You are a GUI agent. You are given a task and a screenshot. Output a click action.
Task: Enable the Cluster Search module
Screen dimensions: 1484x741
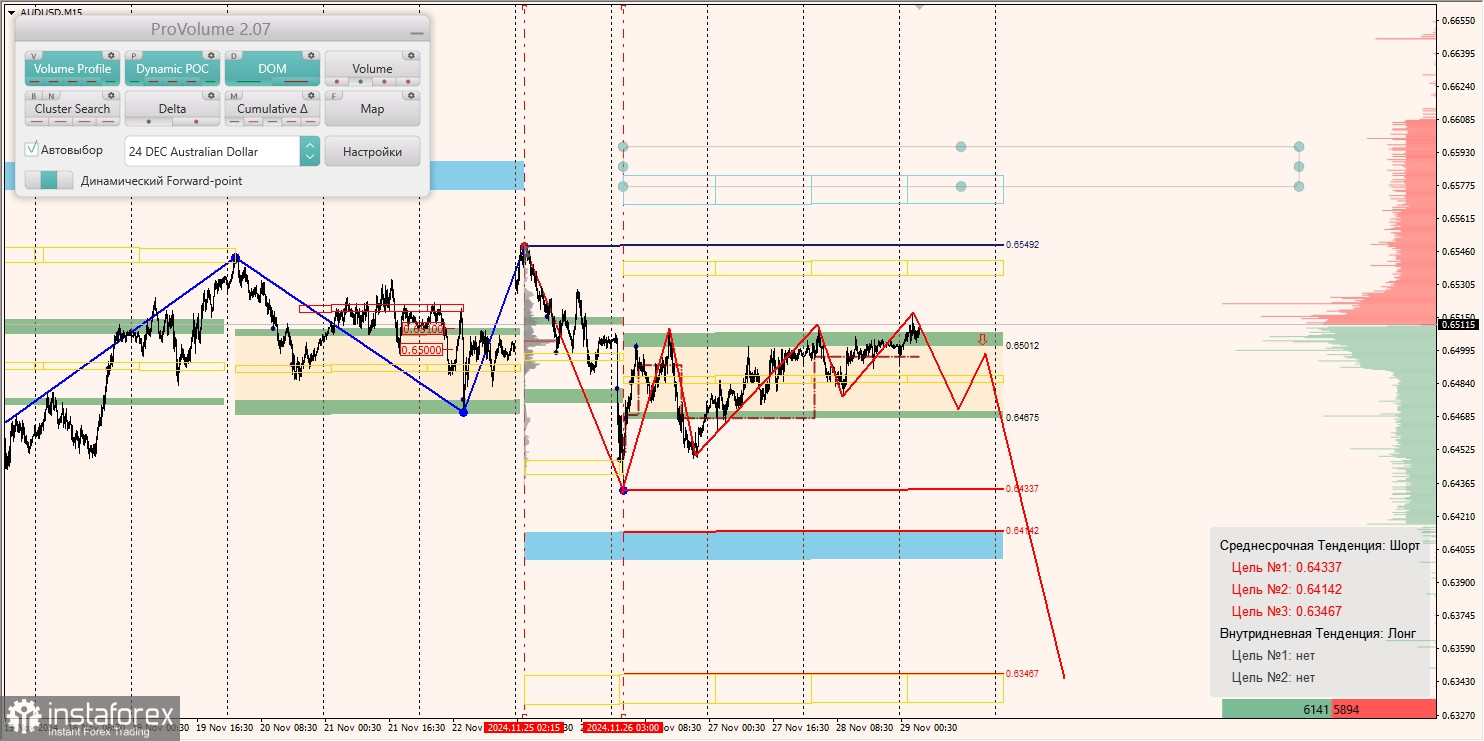pyautogui.click(x=72, y=109)
